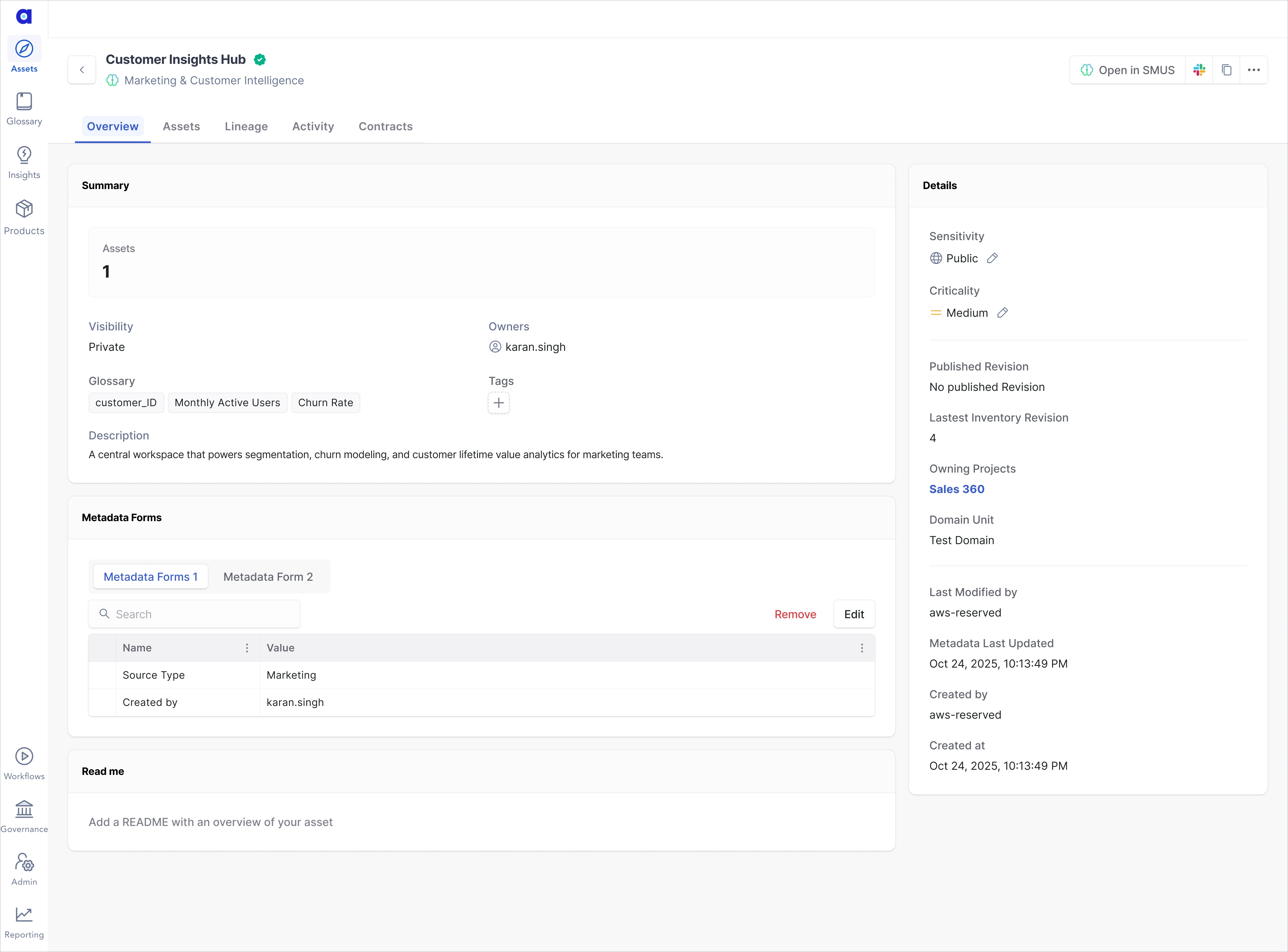Copy the asset link using copy icon
1288x952 pixels.
pyautogui.click(x=1227, y=70)
